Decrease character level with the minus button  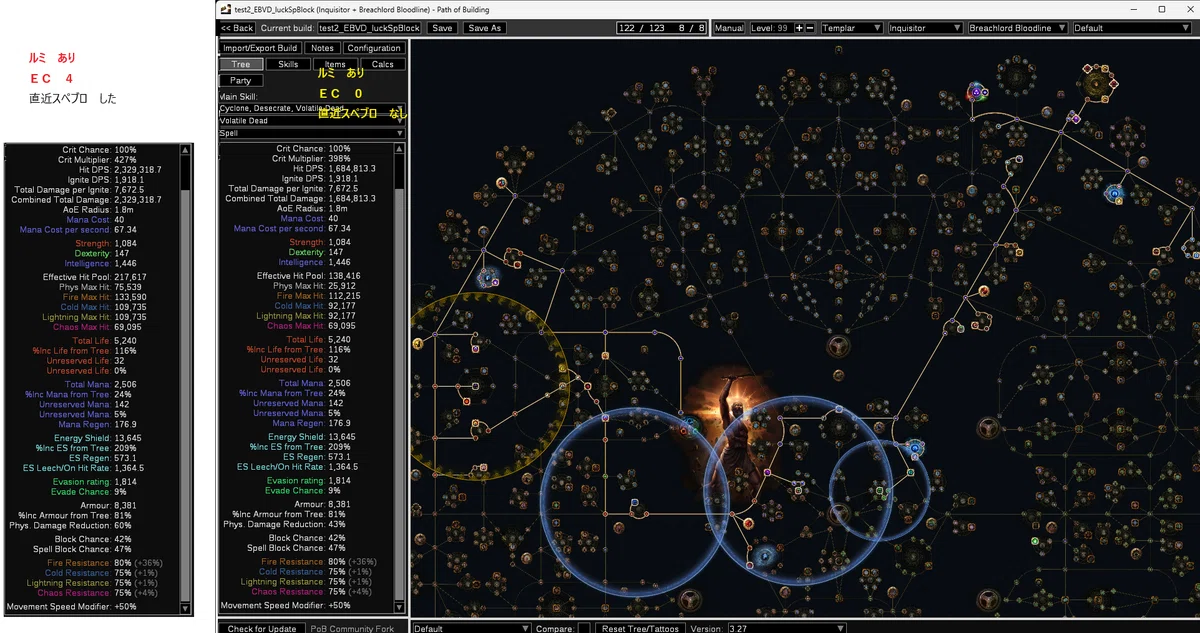click(810, 28)
